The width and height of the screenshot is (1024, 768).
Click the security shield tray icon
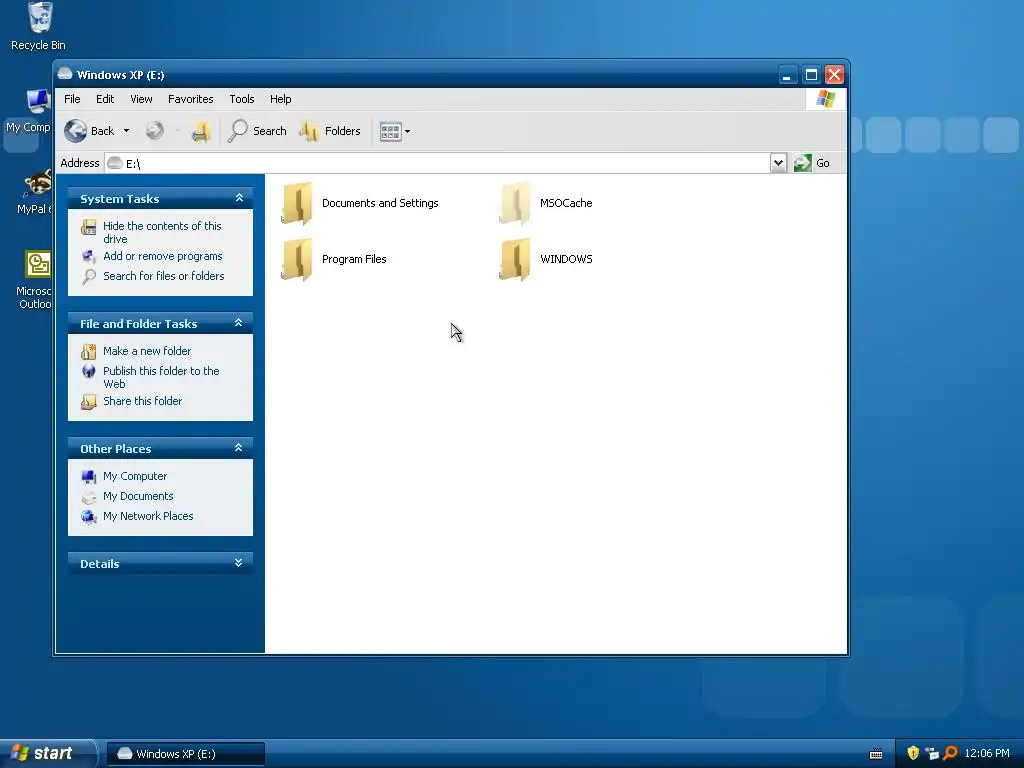point(913,754)
